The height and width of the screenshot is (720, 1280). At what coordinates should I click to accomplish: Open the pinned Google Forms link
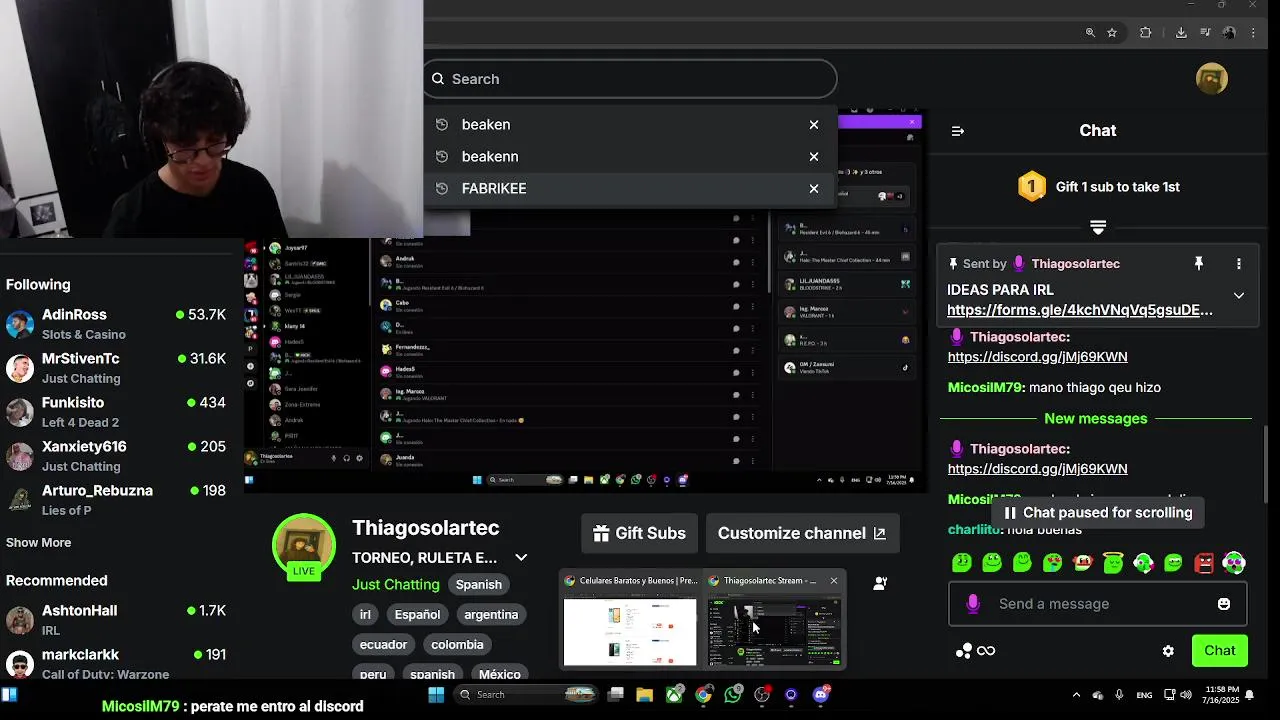(x=1080, y=310)
